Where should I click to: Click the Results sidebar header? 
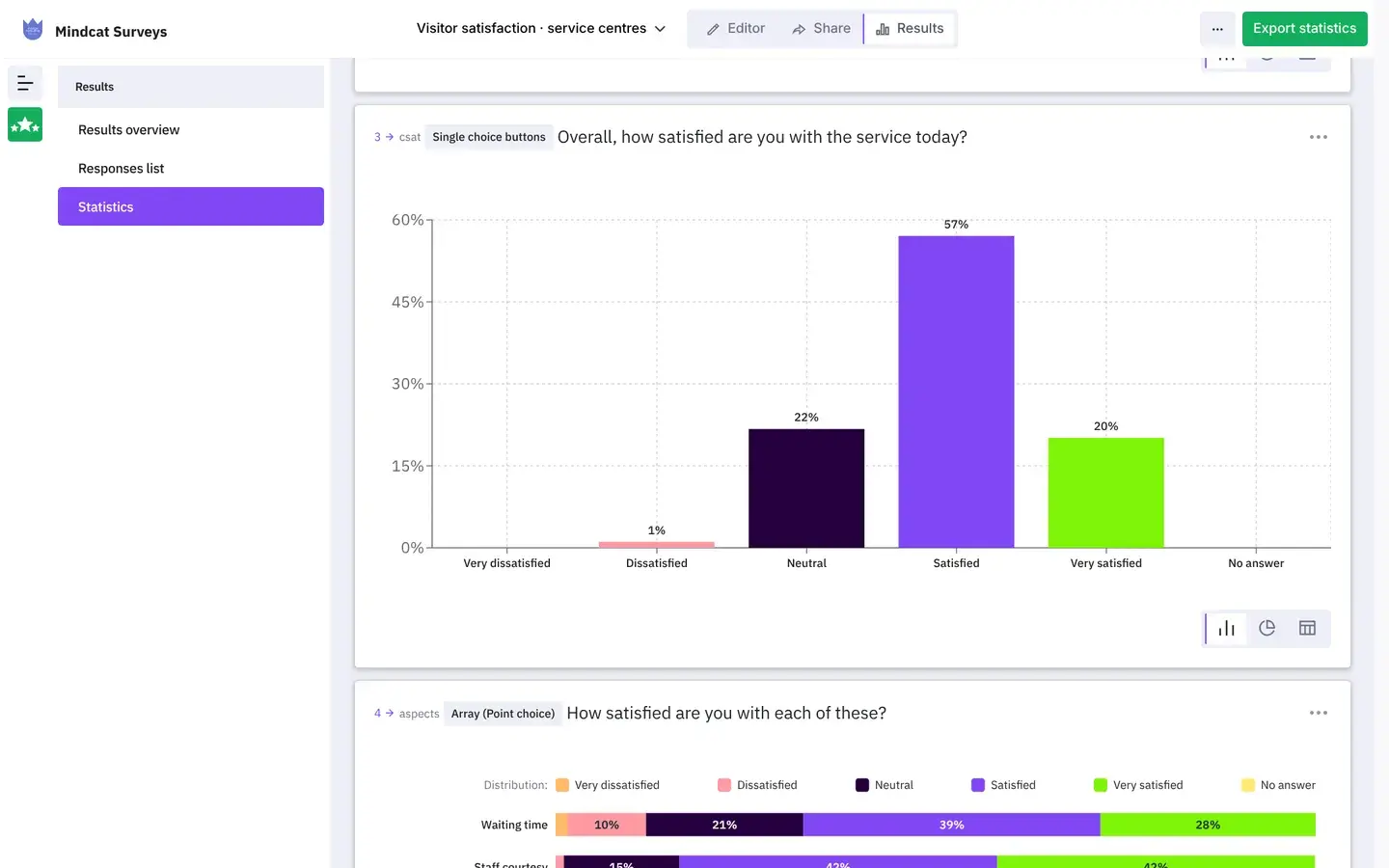(191, 87)
